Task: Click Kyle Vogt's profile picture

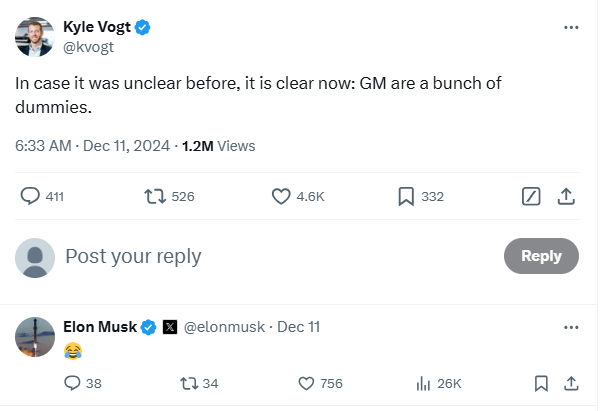Action: tap(35, 36)
